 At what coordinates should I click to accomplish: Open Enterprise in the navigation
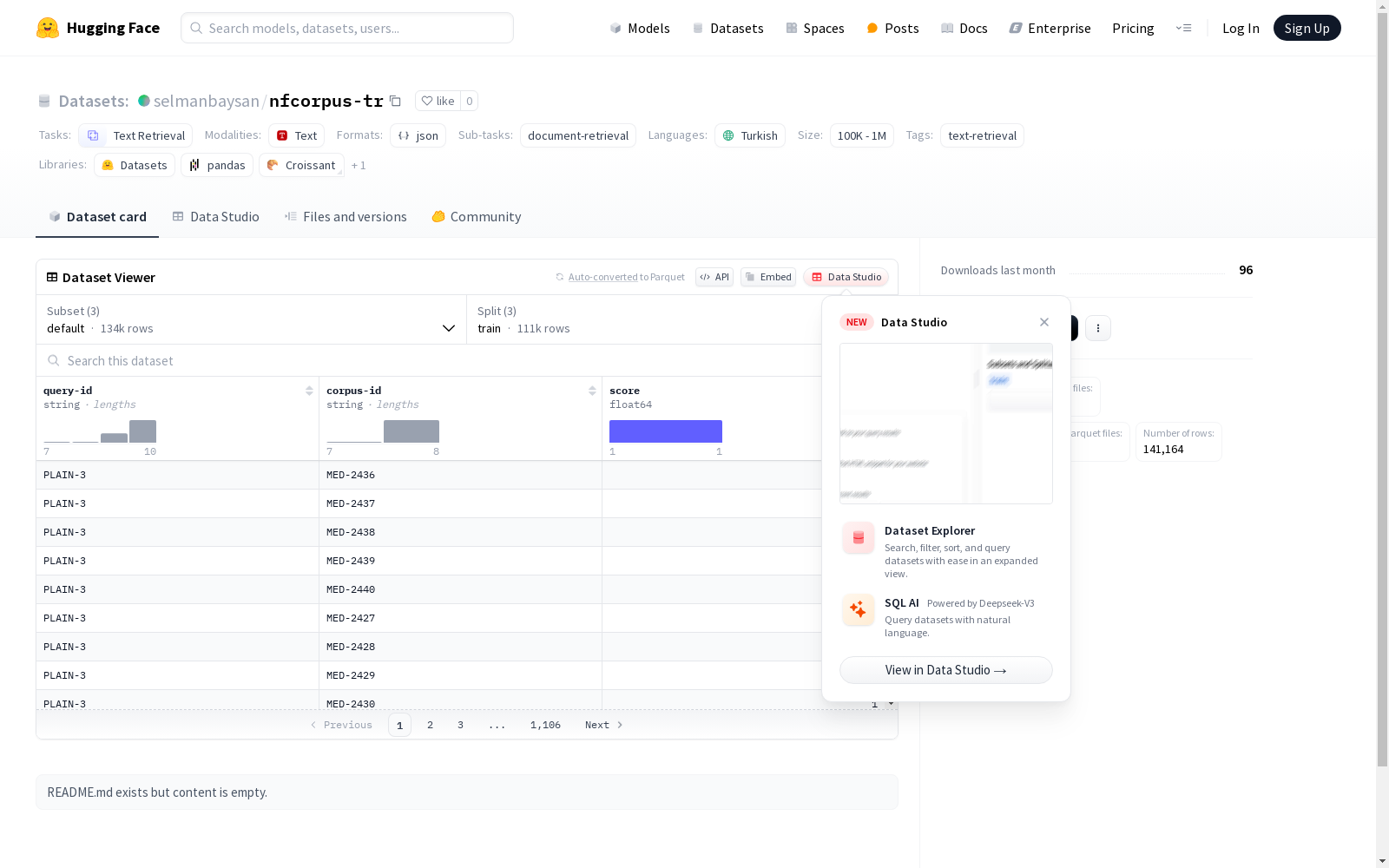pyautogui.click(x=1050, y=28)
